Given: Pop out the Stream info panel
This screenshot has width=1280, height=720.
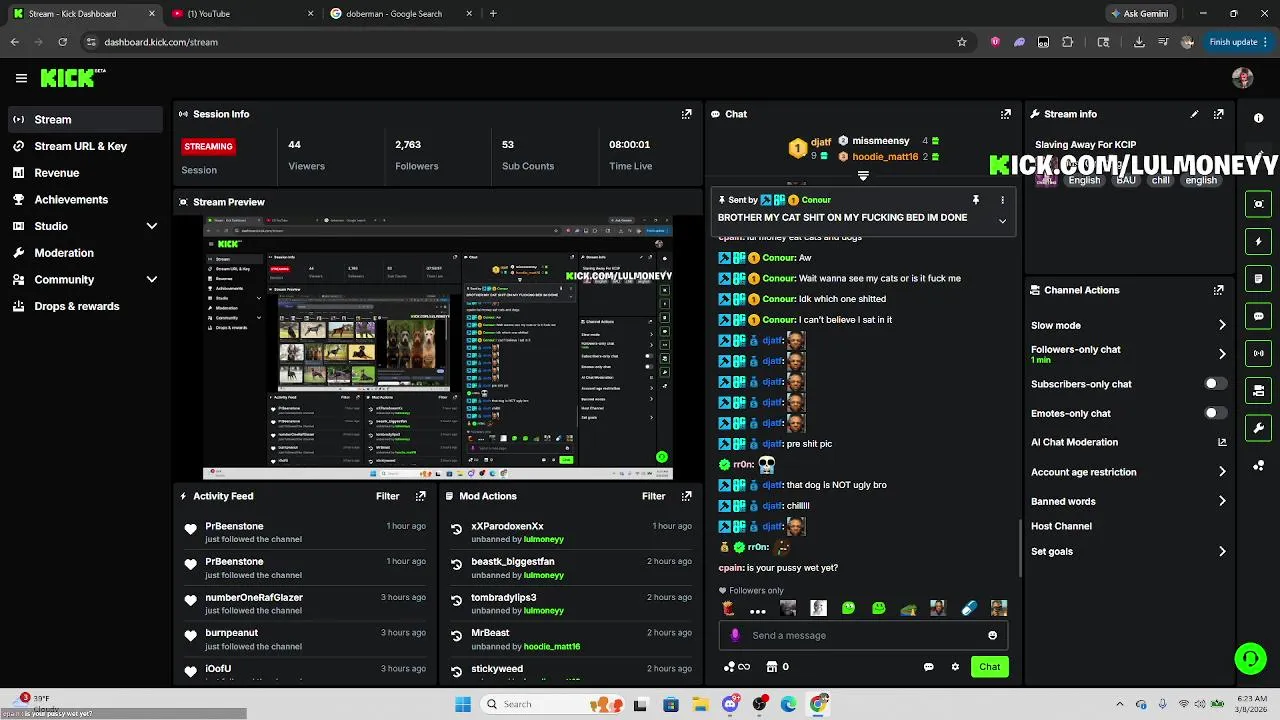Looking at the screenshot, I should pyautogui.click(x=1218, y=114).
